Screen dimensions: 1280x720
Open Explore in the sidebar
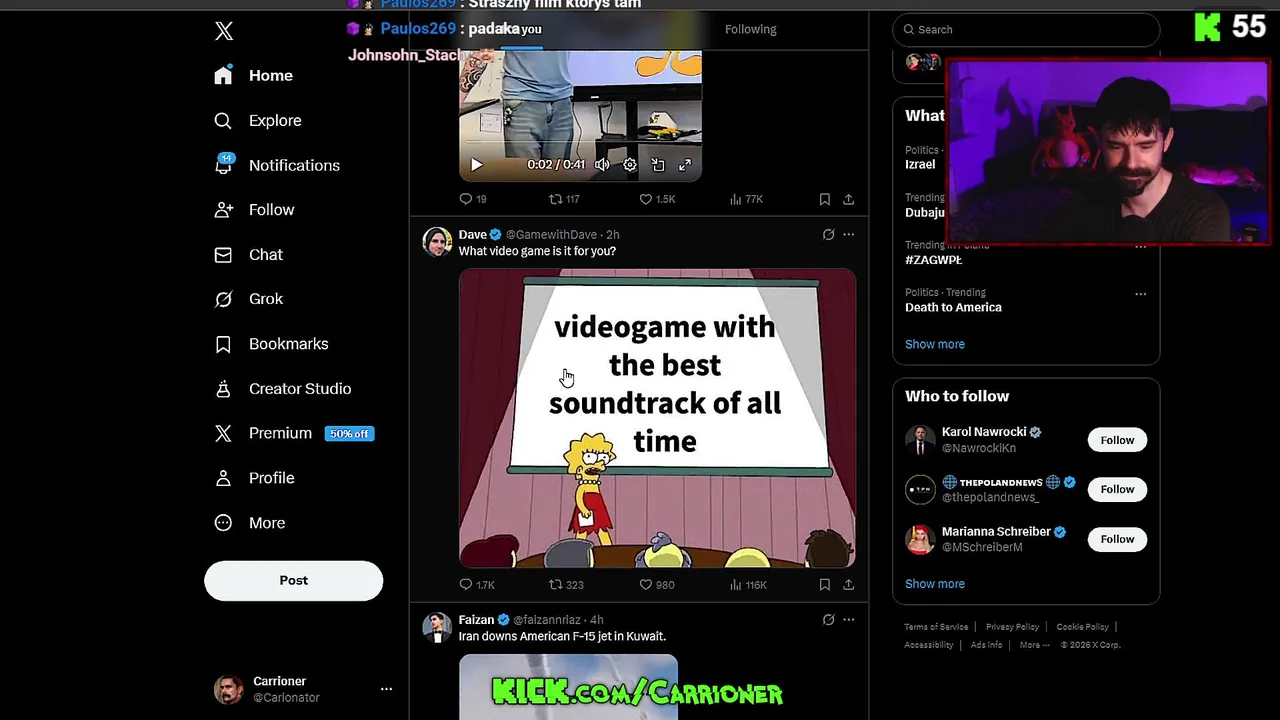pyautogui.click(x=258, y=121)
